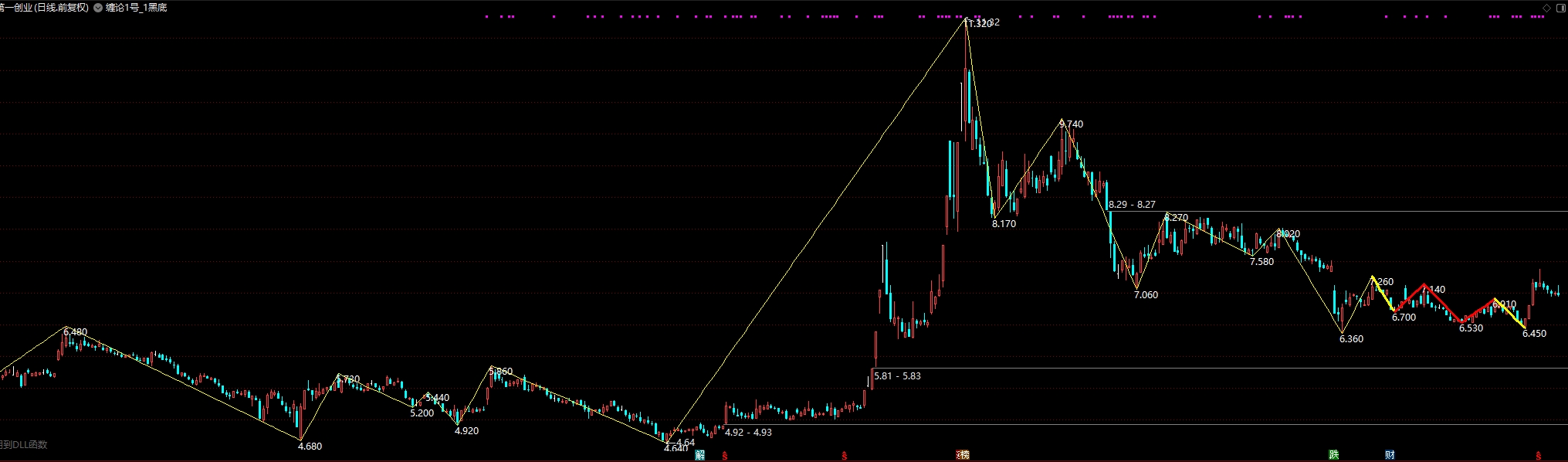Screen dimensions: 1568x462
Task: Click the 6.360 low price label
Action: point(1351,339)
